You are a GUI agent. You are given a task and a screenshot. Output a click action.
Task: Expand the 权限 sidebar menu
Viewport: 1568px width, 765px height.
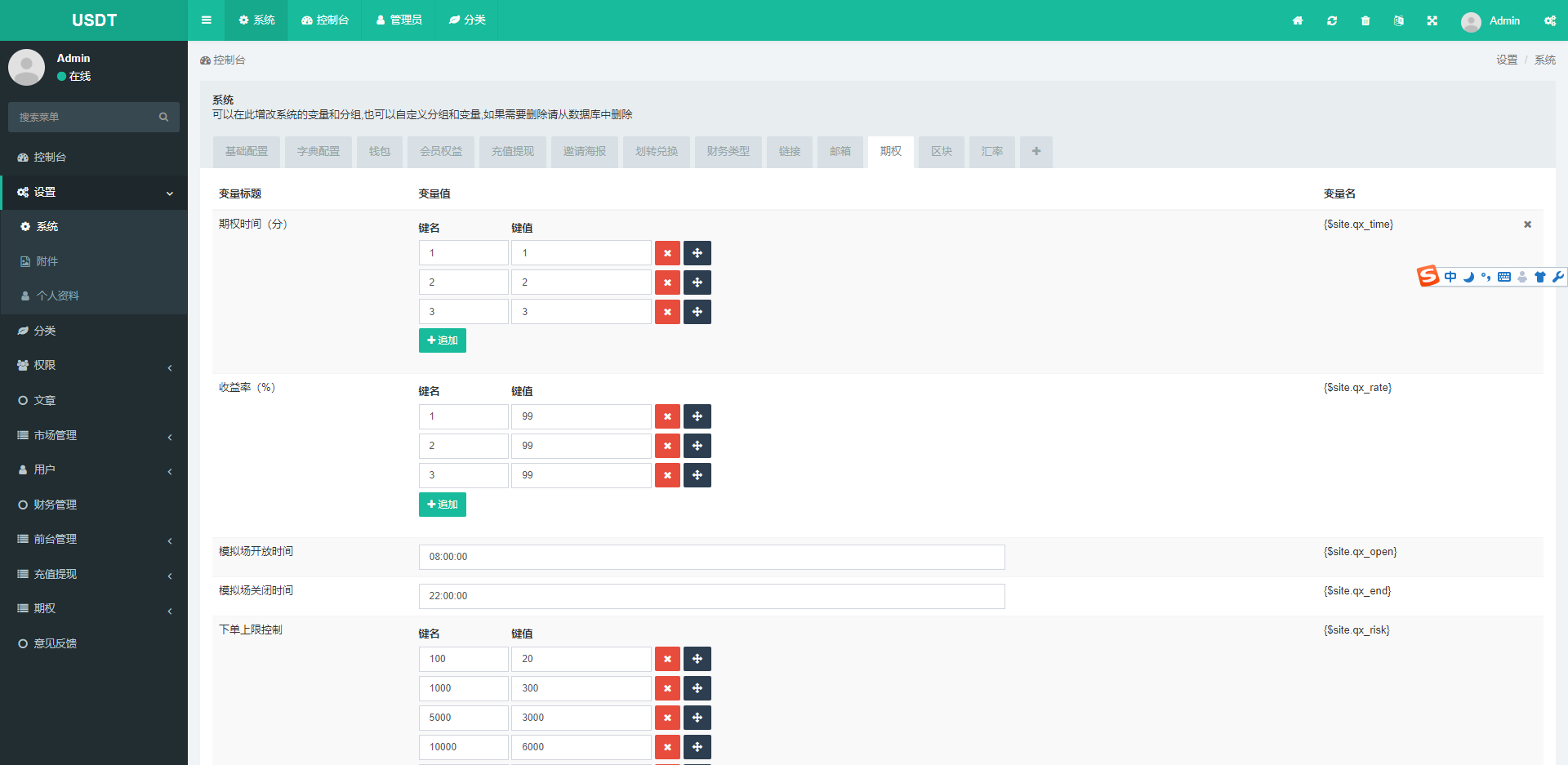pyautogui.click(x=94, y=366)
